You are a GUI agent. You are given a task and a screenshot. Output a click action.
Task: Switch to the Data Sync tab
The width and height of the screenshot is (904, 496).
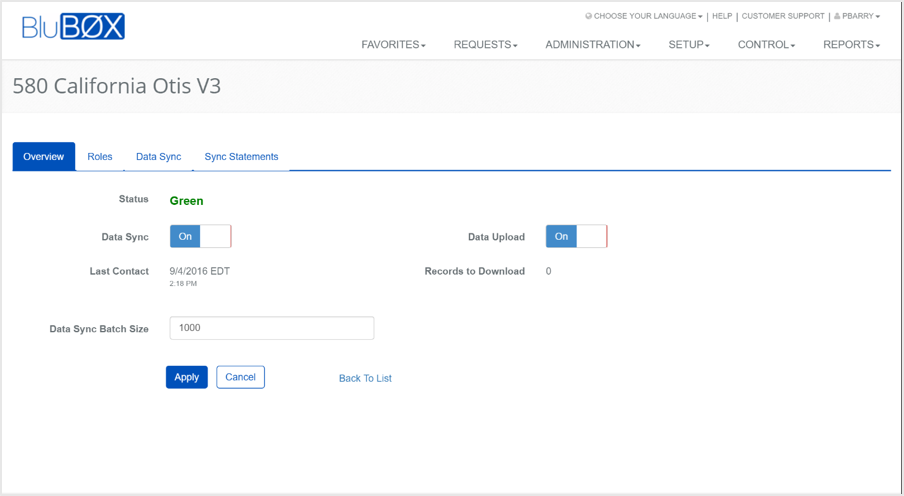(158, 157)
